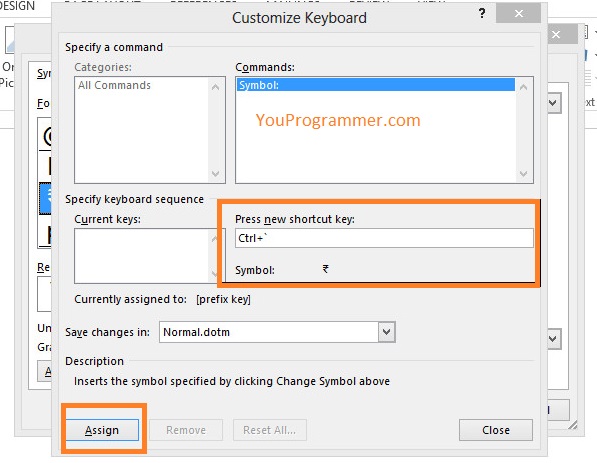Select Symbol: in Commands list
This screenshot has width=597, height=463.
click(375, 85)
